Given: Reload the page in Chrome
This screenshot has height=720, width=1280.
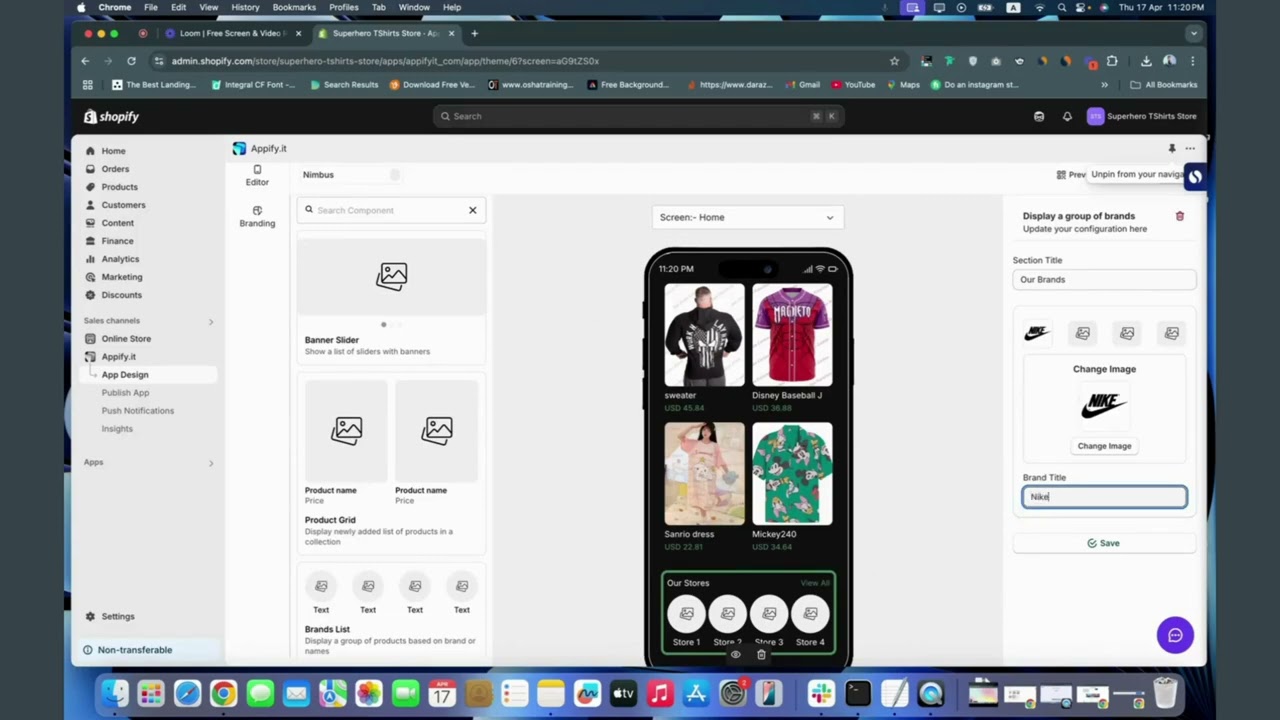Looking at the screenshot, I should coord(131,61).
